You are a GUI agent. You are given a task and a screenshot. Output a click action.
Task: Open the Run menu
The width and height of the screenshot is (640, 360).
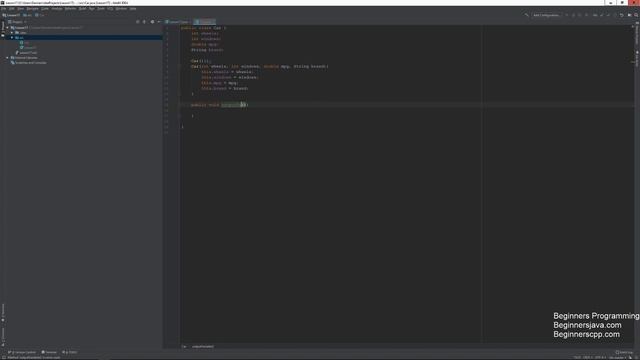tap(91, 9)
